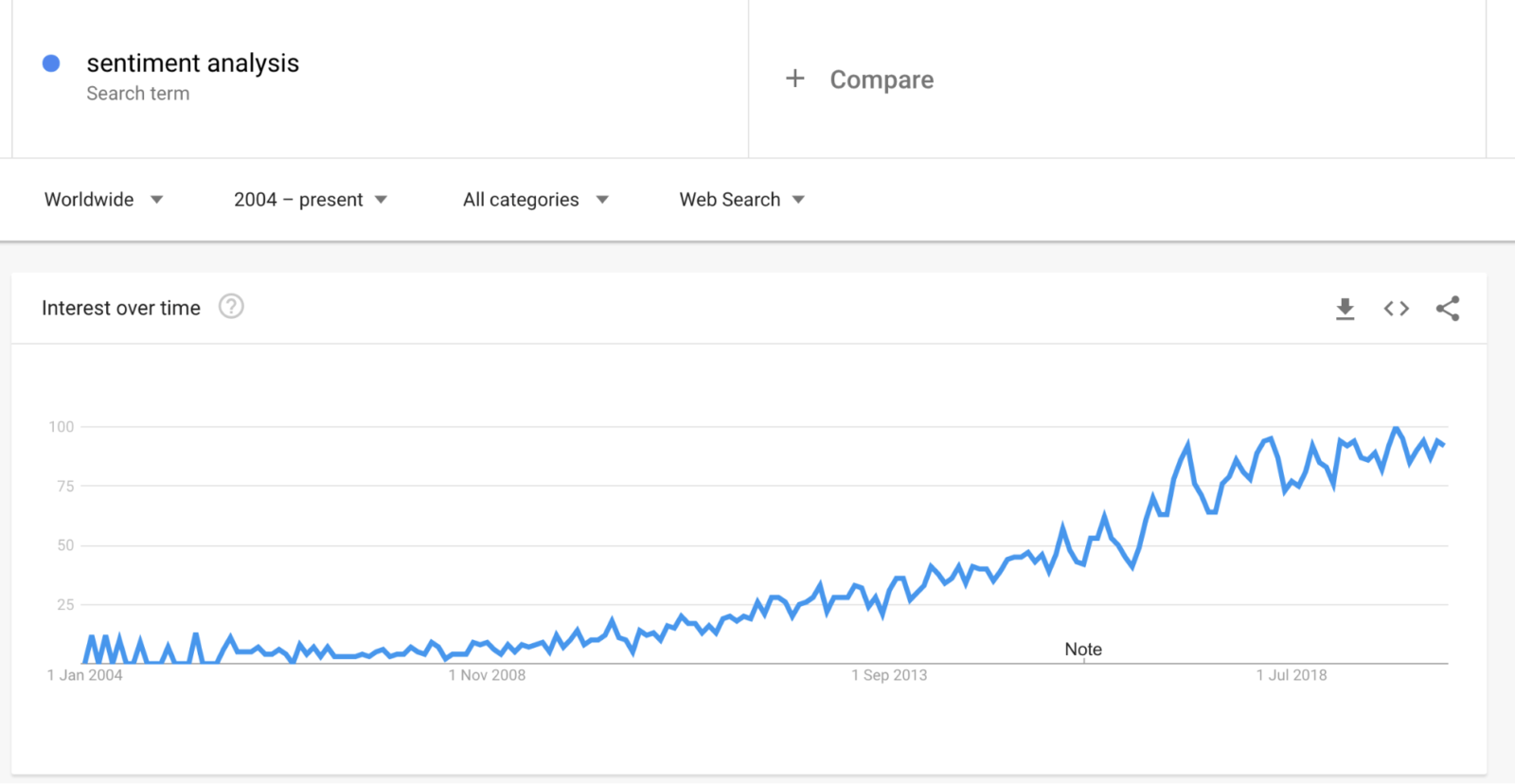The width and height of the screenshot is (1515, 784).
Task: Open the embed code panel
Action: (1395, 308)
